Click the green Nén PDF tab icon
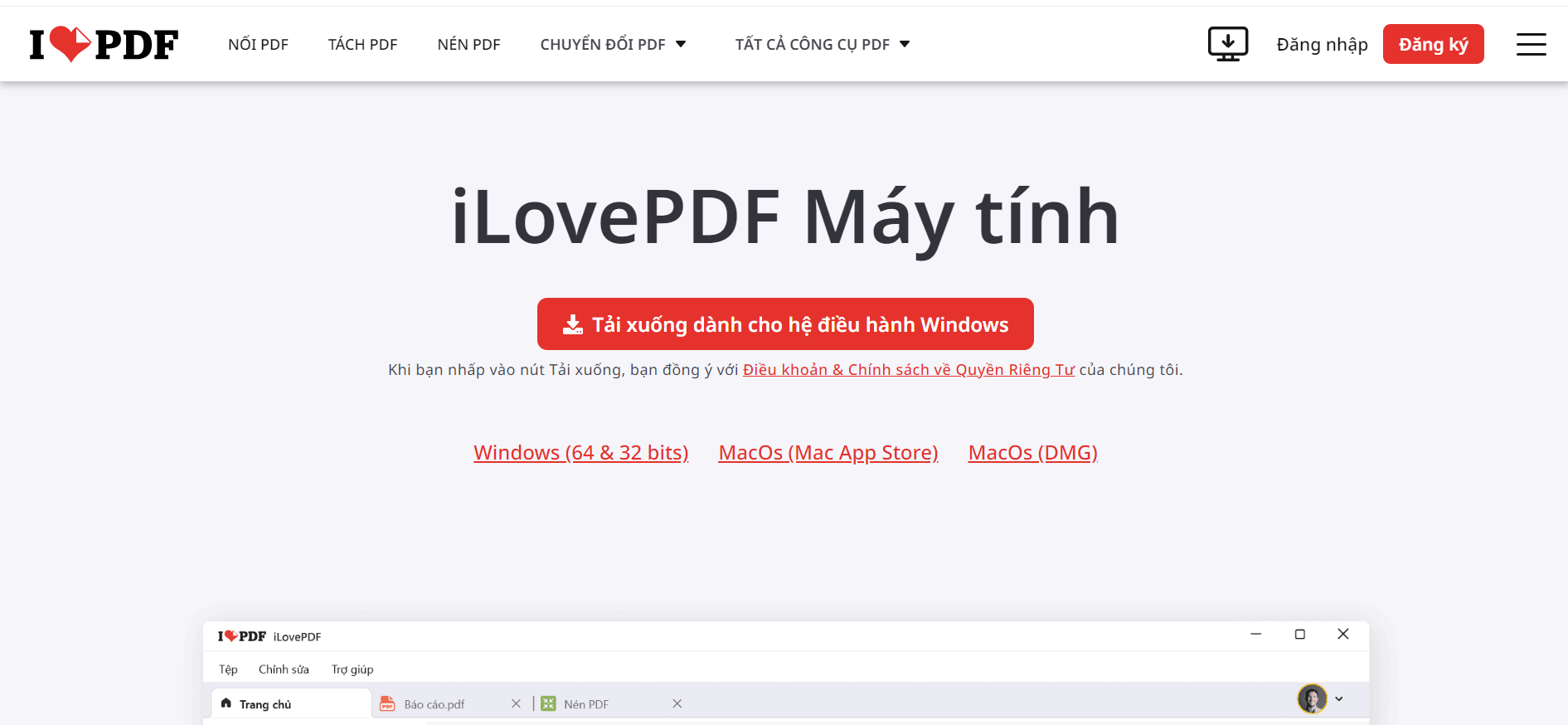The width and height of the screenshot is (1568, 725). tap(548, 703)
